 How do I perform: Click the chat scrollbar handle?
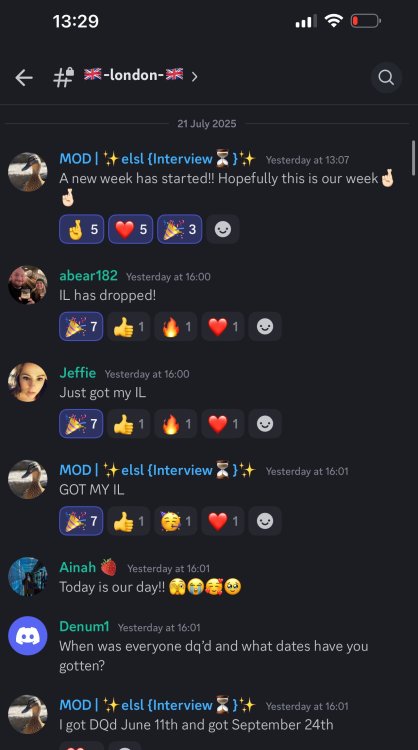click(x=413, y=158)
